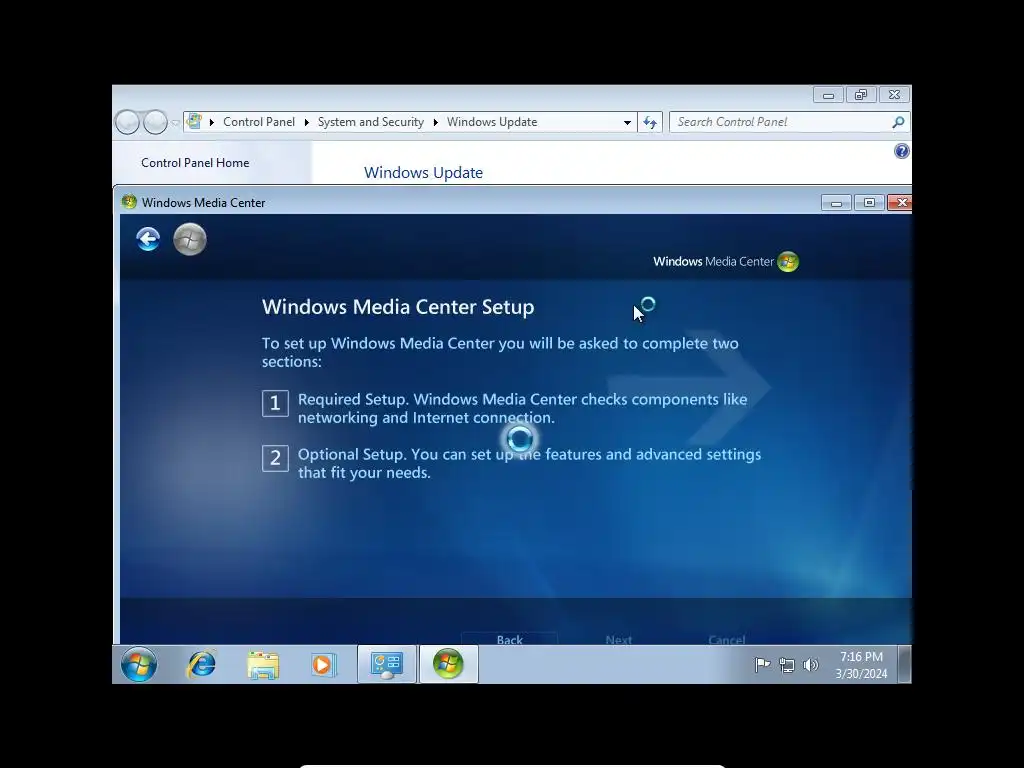Open recent pages dropdown beside nav buttons
Viewport: 1024px width, 768px height.
tap(175, 122)
